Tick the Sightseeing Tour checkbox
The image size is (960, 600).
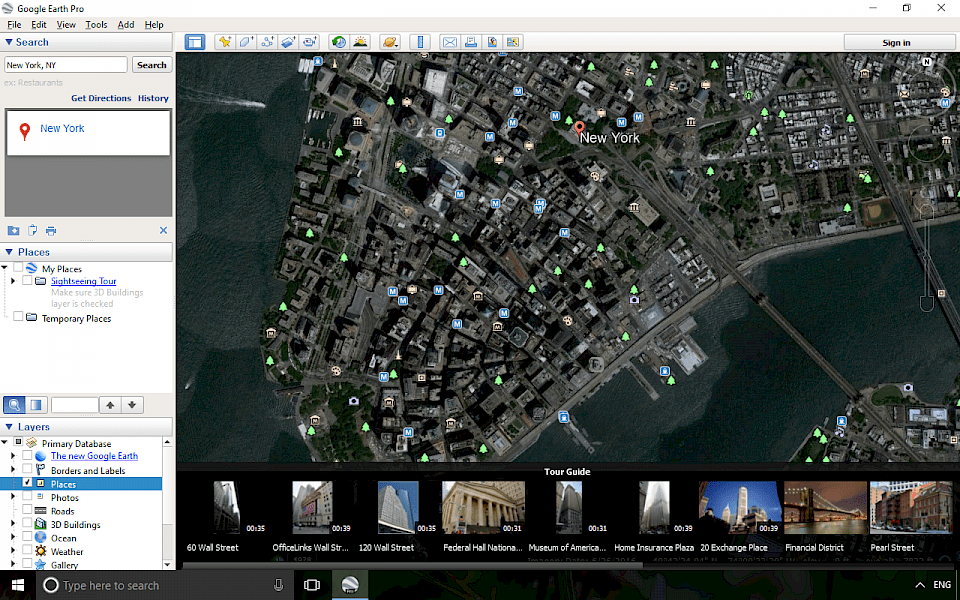click(x=27, y=280)
